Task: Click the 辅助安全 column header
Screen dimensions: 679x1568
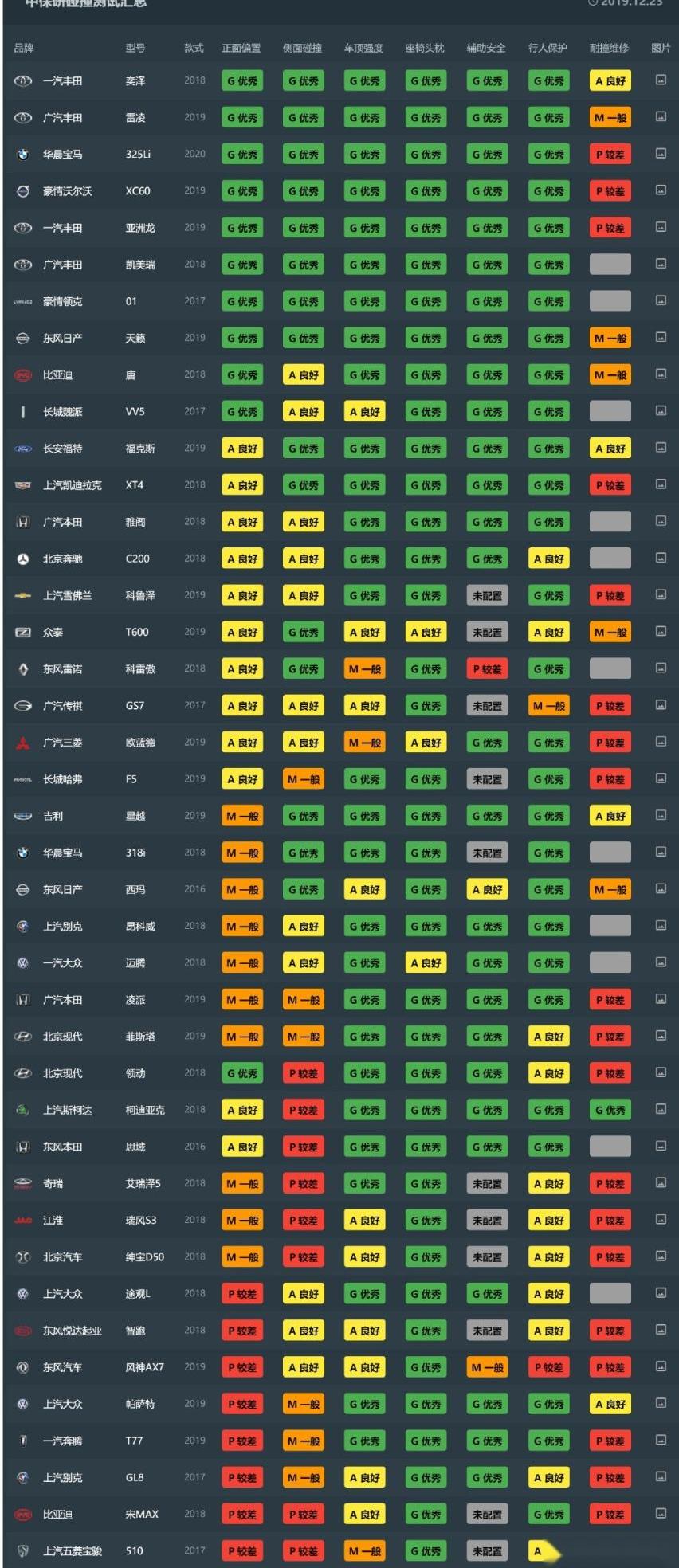Action: [x=486, y=48]
